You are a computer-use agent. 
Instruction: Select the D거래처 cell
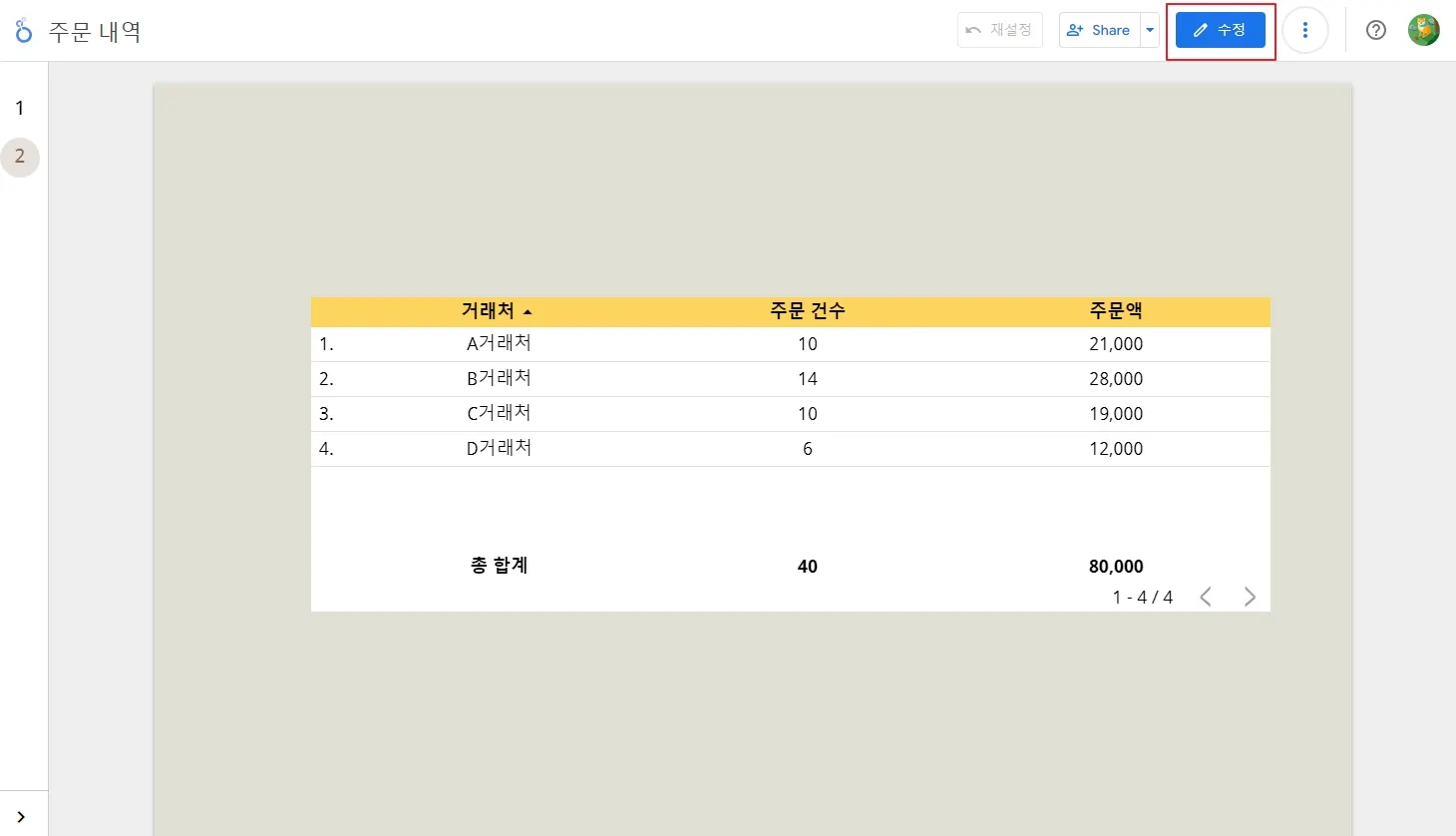click(499, 449)
